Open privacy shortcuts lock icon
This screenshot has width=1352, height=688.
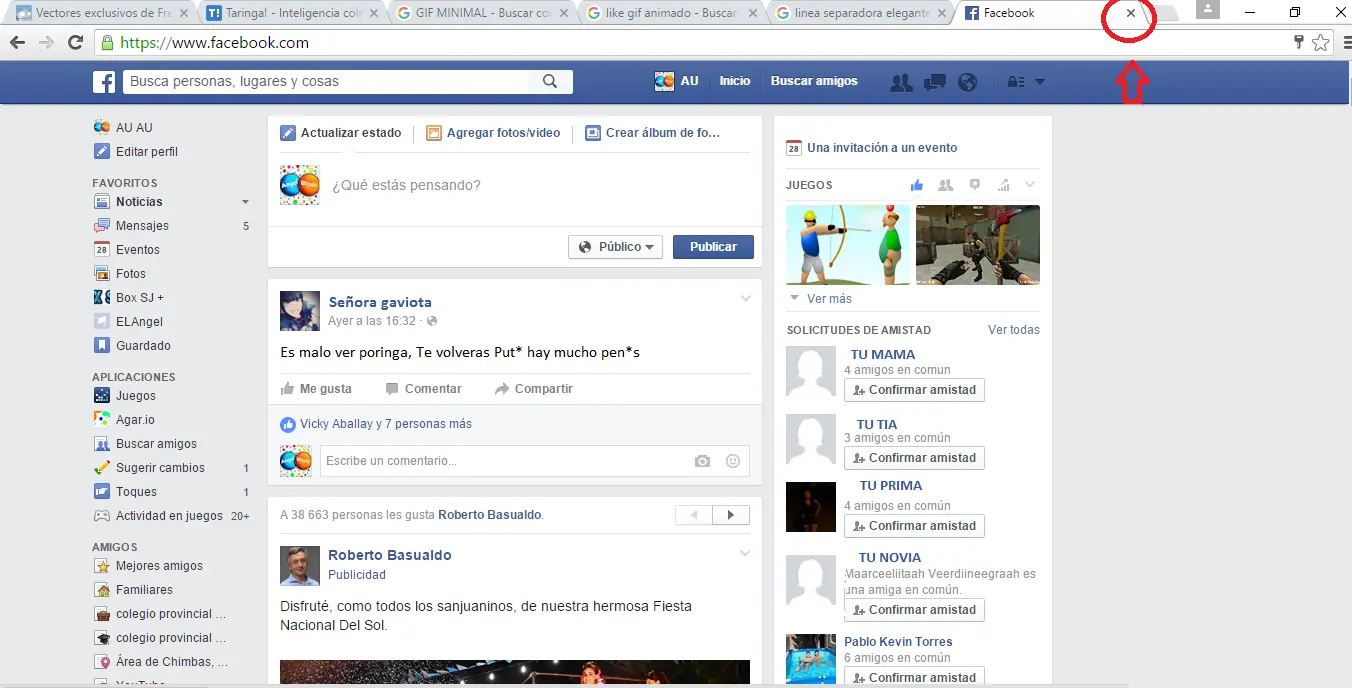[x=1016, y=82]
